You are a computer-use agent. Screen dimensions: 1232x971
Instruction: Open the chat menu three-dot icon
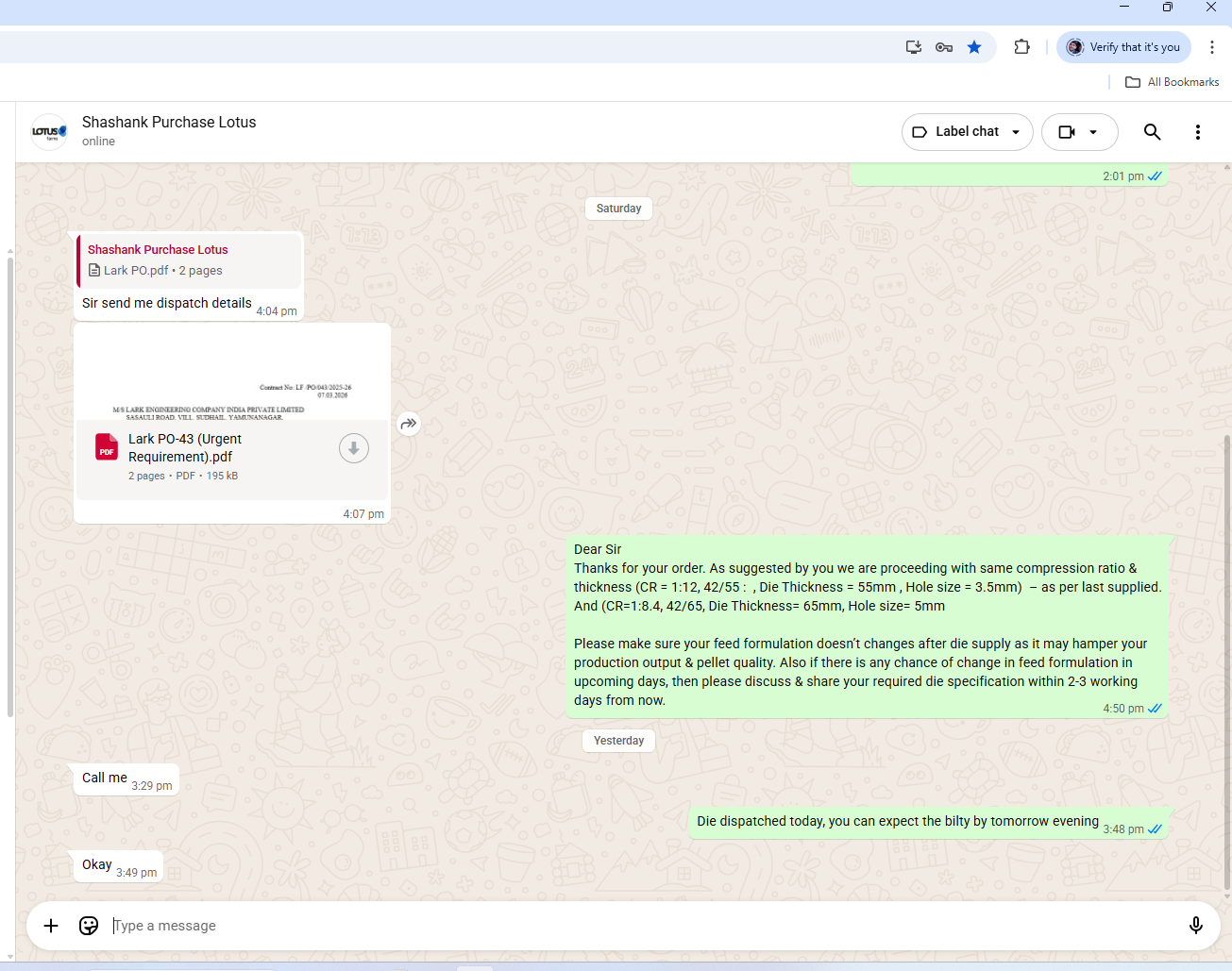point(1197,132)
